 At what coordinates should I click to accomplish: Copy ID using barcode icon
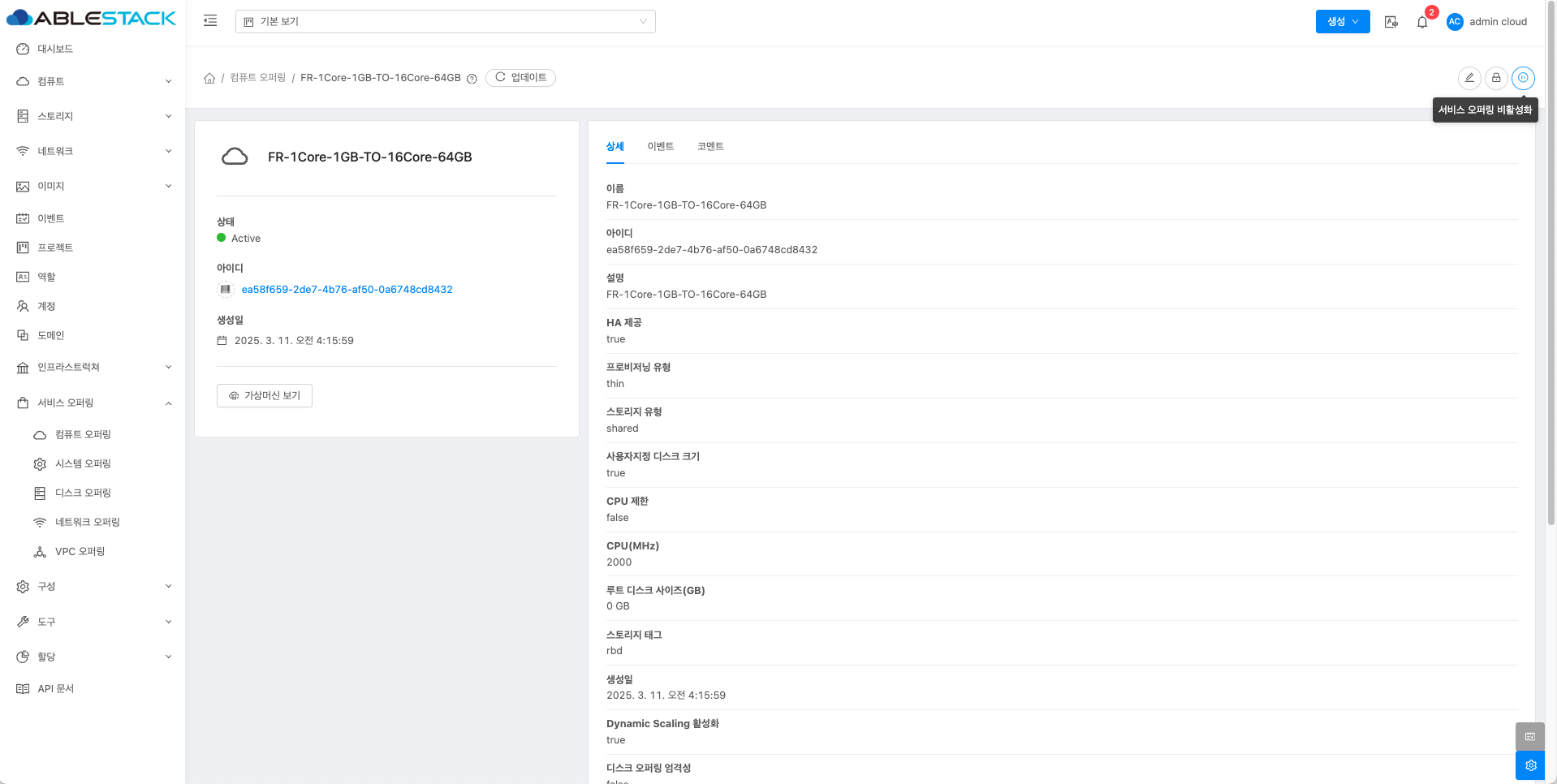(226, 290)
